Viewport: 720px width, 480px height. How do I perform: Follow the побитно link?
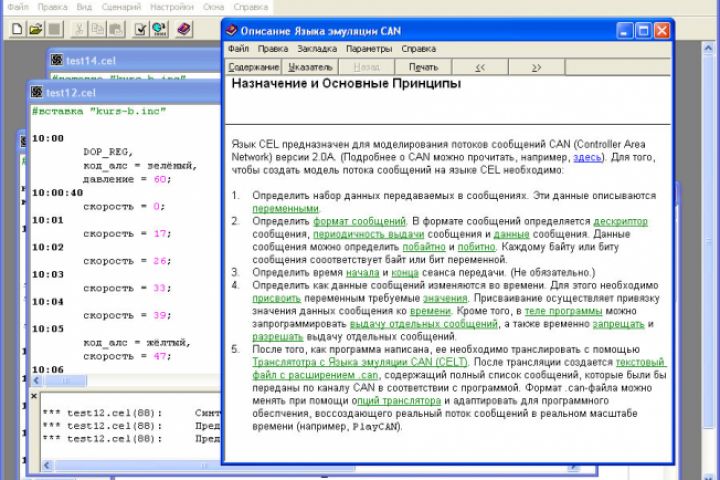tap(476, 247)
